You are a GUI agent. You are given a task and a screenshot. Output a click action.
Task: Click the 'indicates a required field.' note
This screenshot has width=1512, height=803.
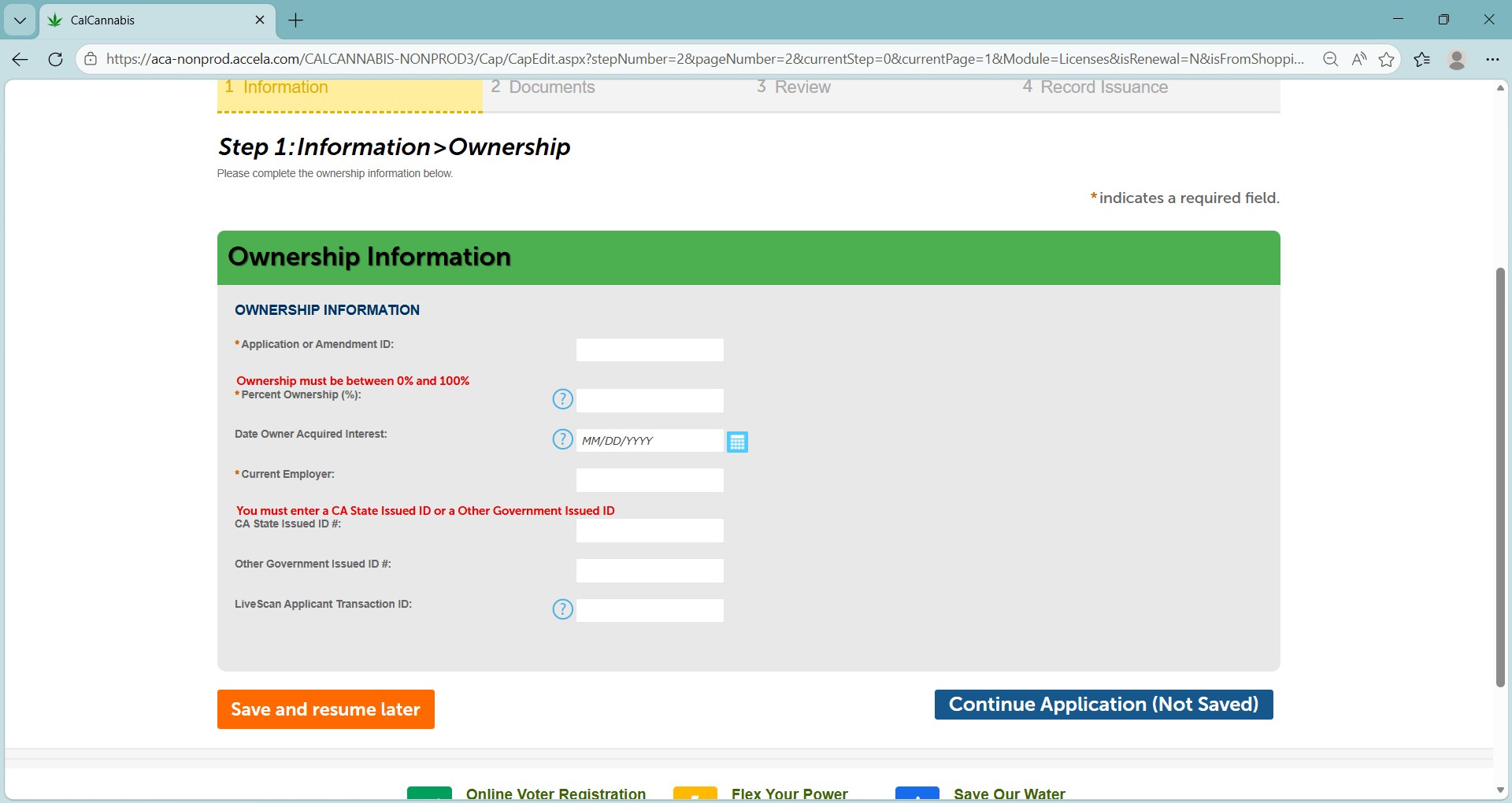pos(1189,198)
